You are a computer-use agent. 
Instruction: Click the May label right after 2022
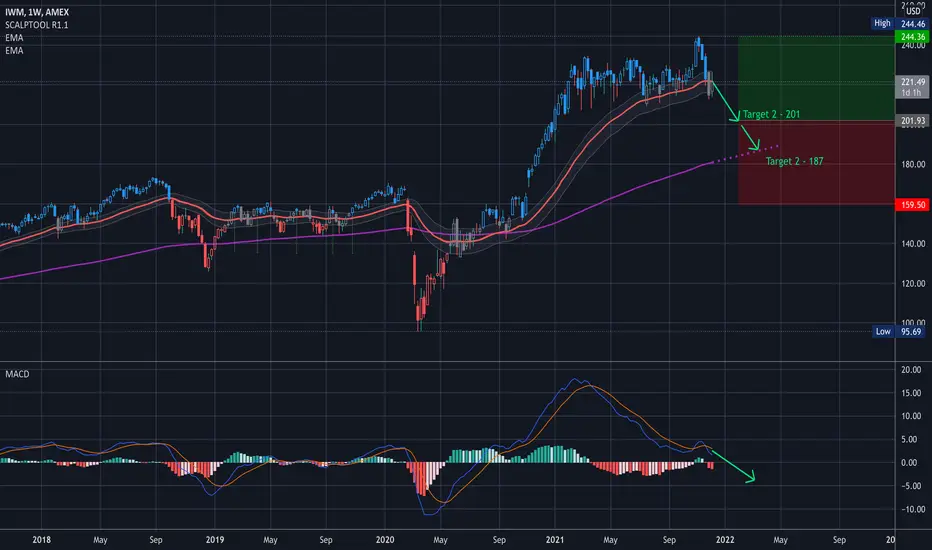click(x=780, y=540)
